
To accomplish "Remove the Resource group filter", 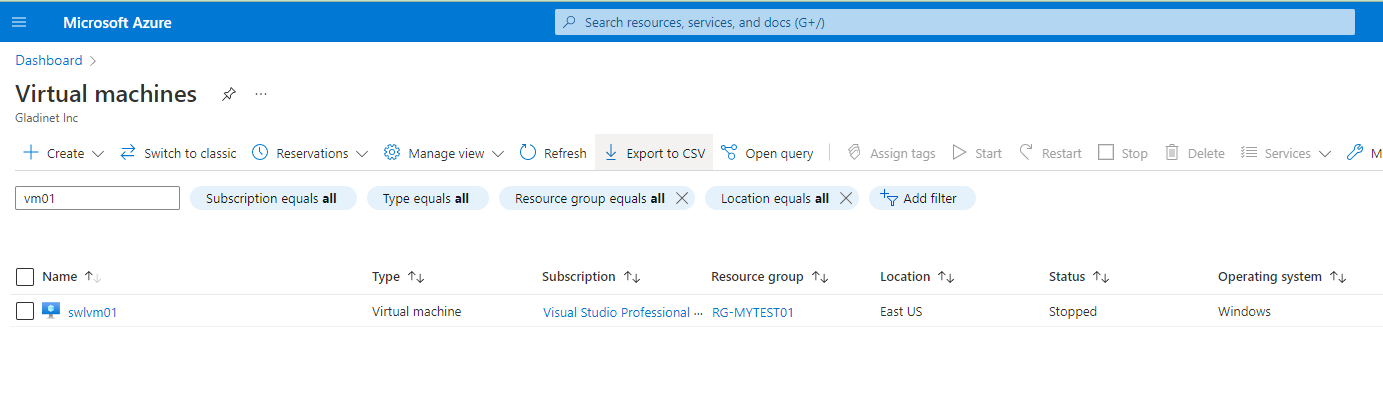I will point(682,198).
